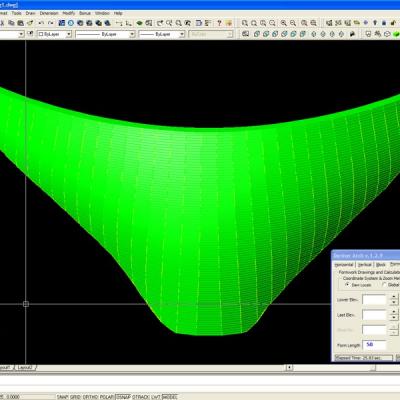Toggle ORTHO mode in the status bar
400x400 pixels.
90,397
